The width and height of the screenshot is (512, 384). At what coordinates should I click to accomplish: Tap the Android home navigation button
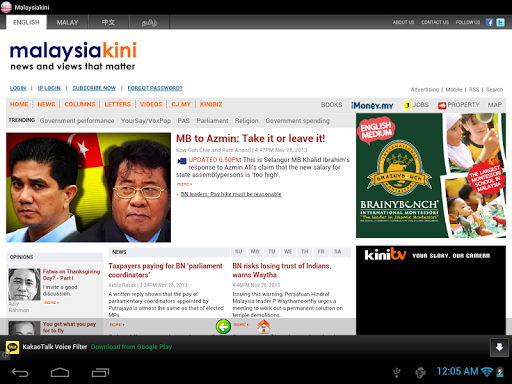(60, 372)
